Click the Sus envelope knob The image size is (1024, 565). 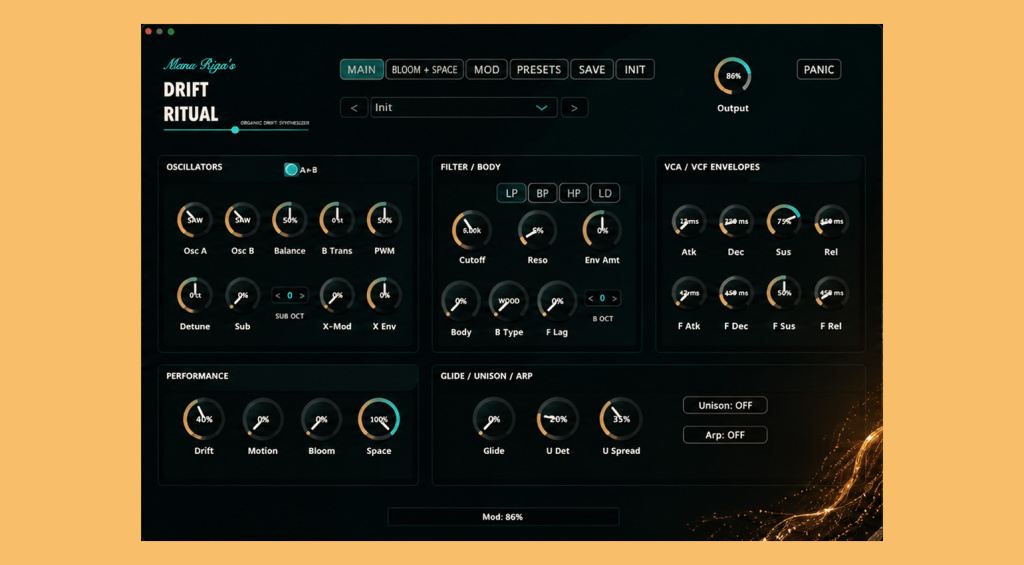[x=784, y=221]
